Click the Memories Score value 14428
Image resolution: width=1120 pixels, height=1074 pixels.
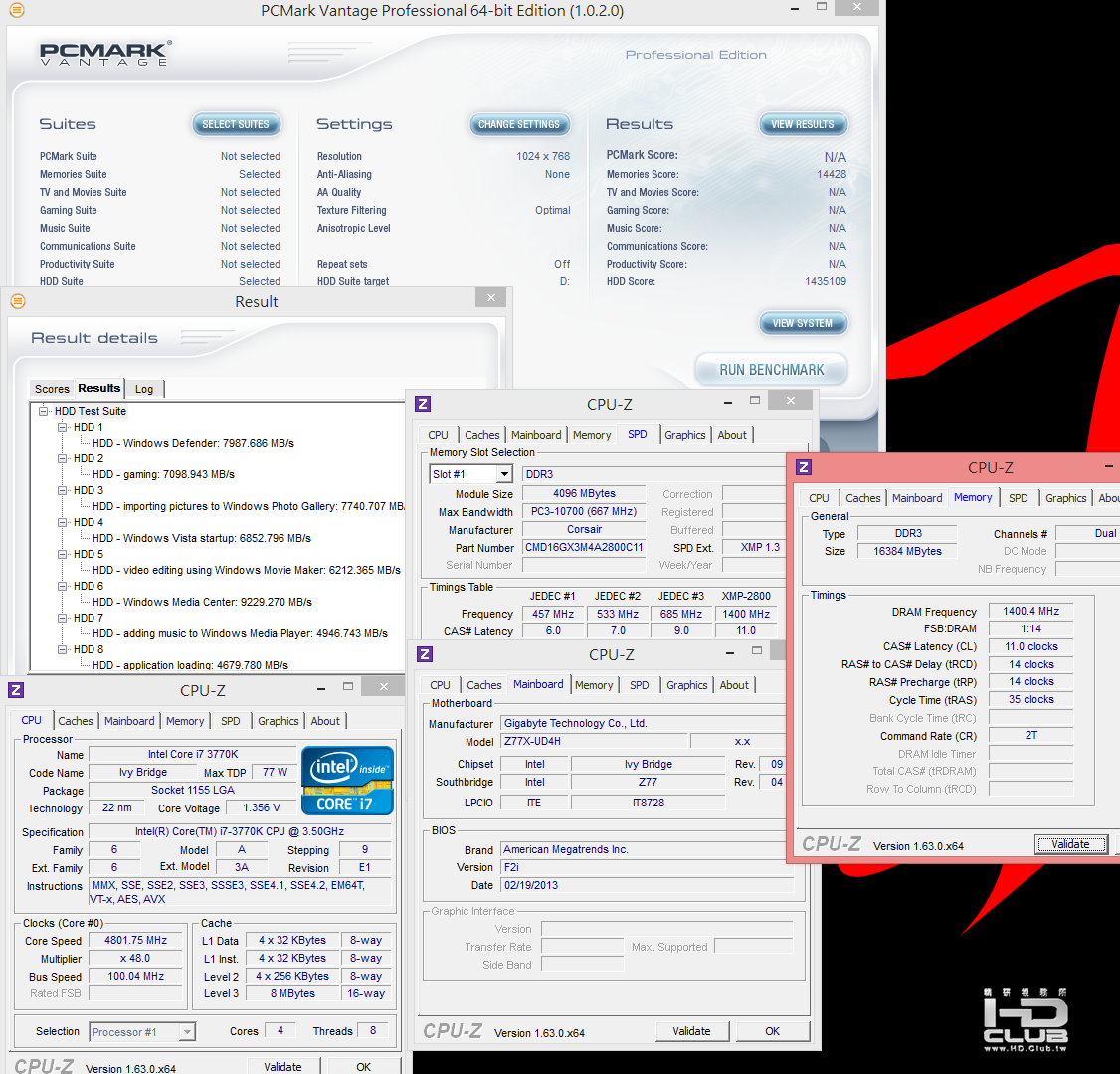point(832,174)
